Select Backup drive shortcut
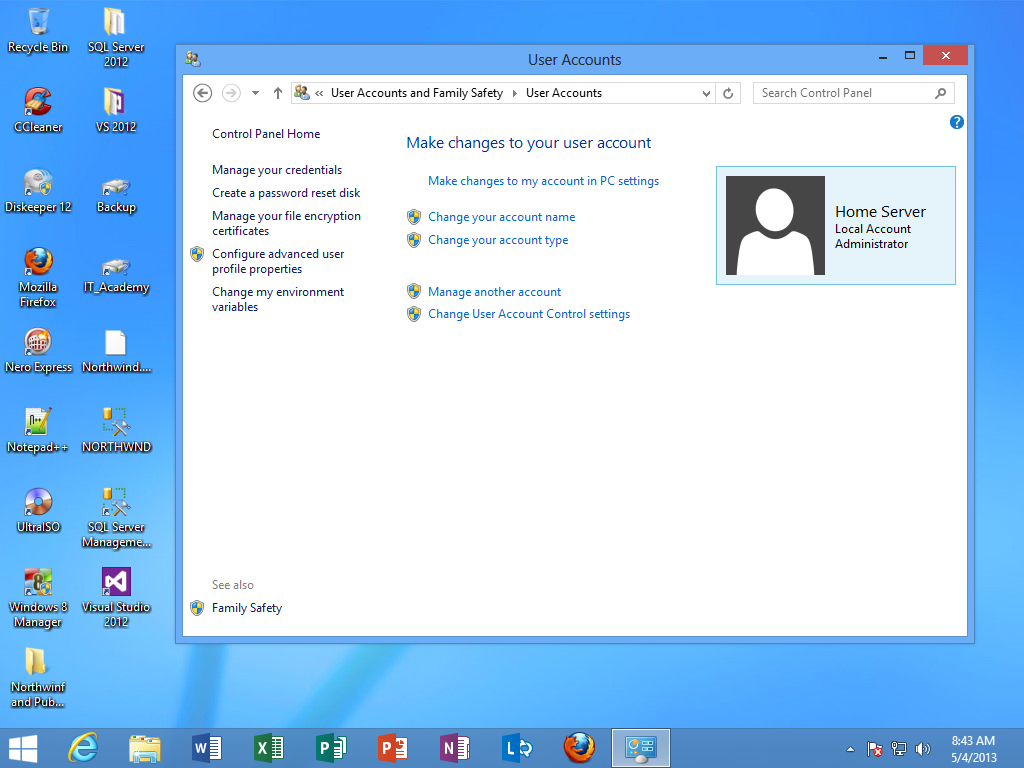Screen dimensions: 1024x768 click(116, 196)
